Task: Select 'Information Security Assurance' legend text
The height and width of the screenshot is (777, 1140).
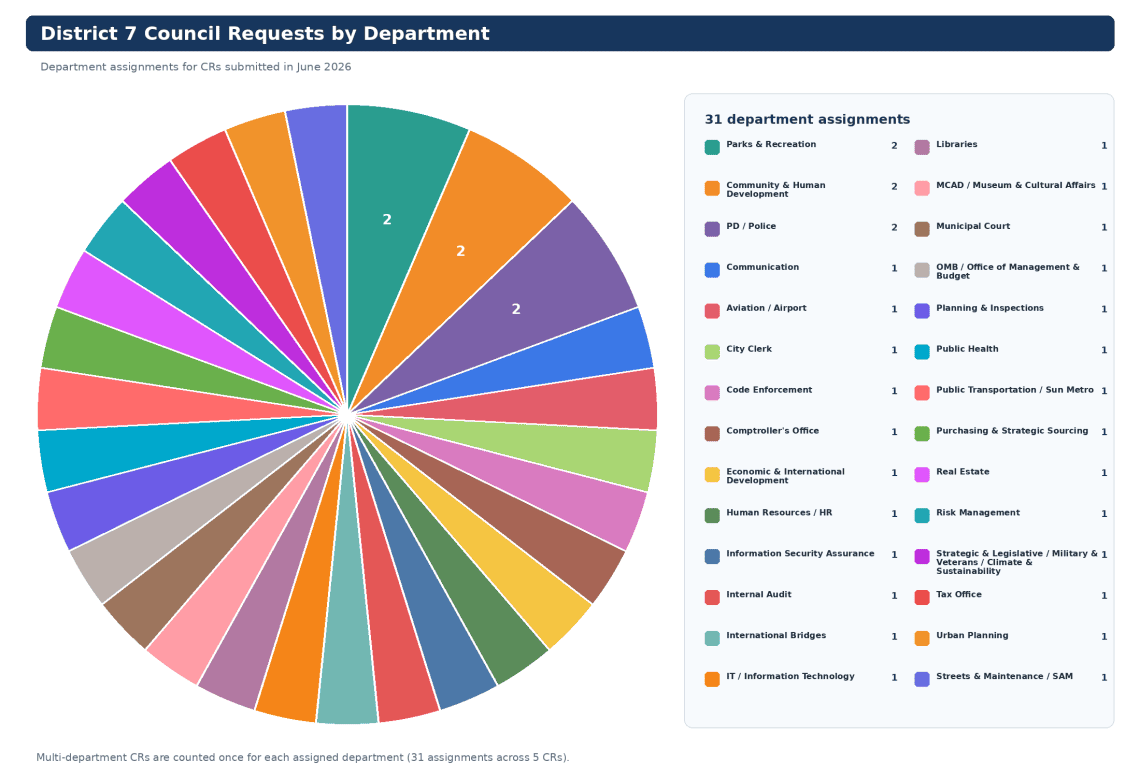Action: 800,553
